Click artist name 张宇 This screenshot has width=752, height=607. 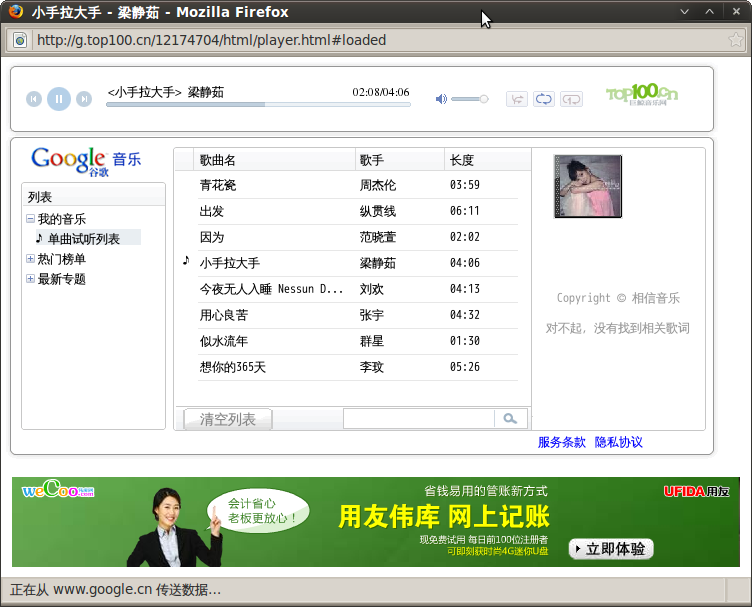[372, 315]
